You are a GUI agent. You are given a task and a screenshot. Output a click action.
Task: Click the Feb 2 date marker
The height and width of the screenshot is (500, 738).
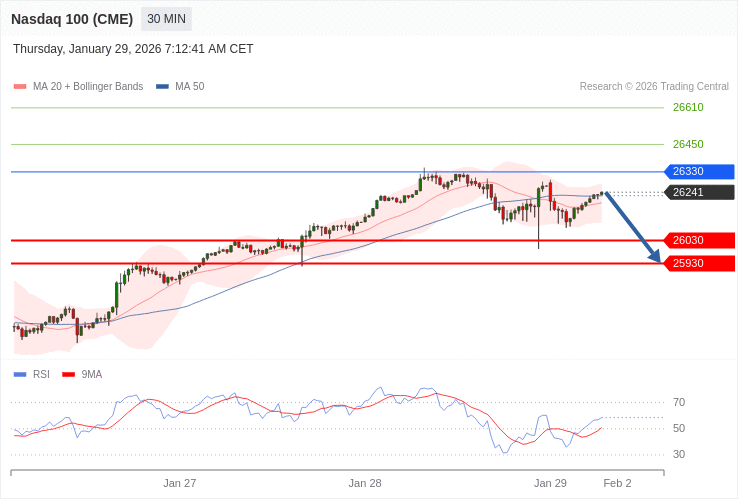(x=617, y=483)
